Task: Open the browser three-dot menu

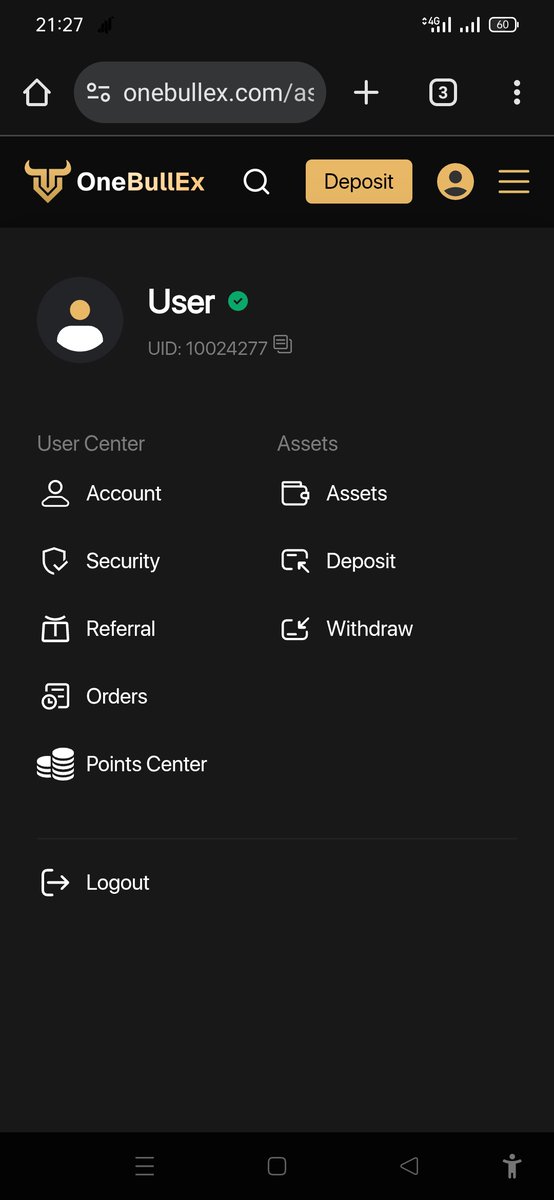Action: pyautogui.click(x=517, y=93)
